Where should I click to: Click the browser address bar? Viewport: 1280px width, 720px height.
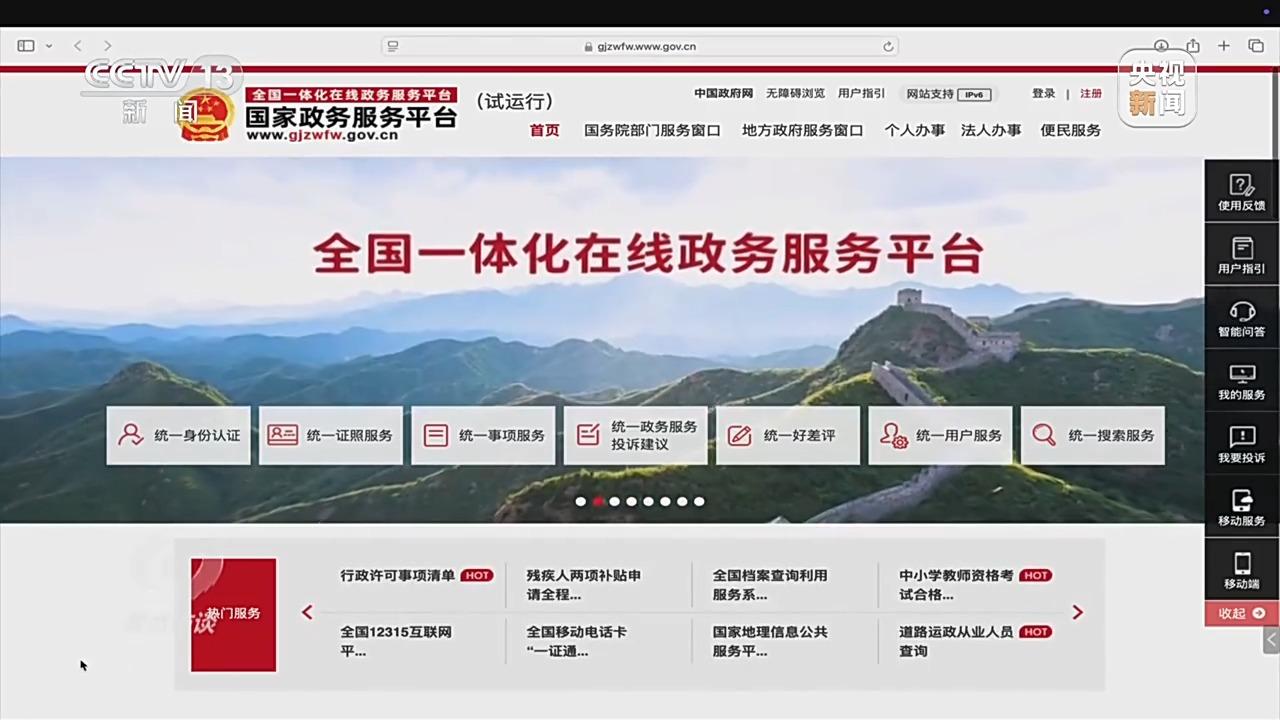pyautogui.click(x=640, y=46)
